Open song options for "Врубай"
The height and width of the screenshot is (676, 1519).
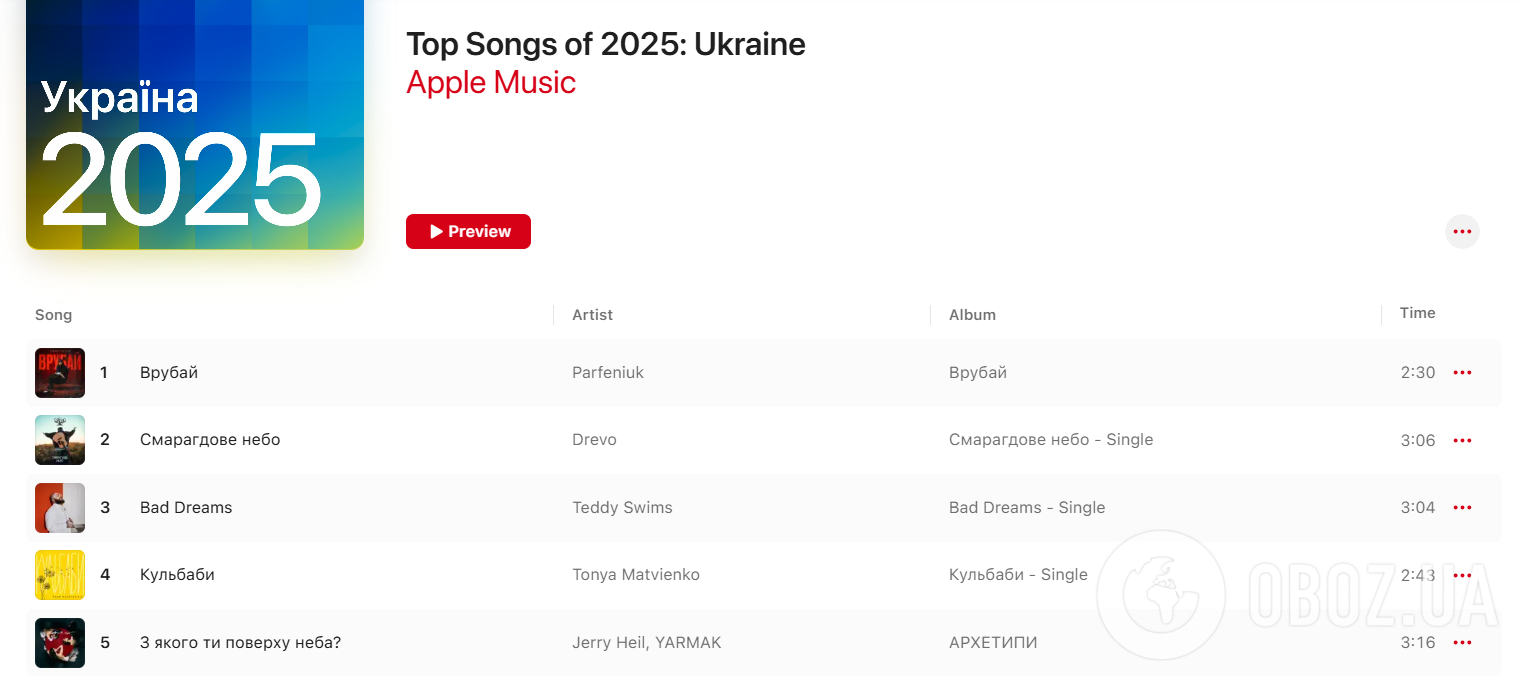point(1462,372)
